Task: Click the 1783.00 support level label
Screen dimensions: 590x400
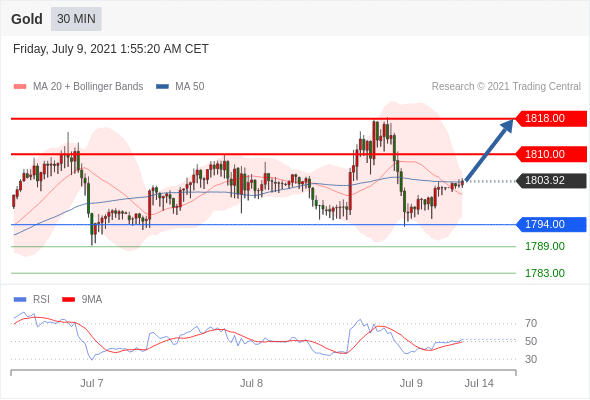Action: pyautogui.click(x=545, y=273)
